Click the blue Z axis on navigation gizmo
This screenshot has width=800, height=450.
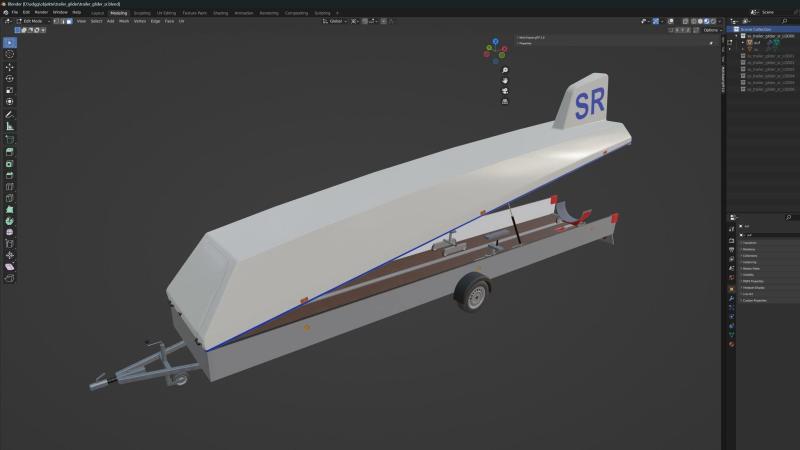[x=495, y=41]
